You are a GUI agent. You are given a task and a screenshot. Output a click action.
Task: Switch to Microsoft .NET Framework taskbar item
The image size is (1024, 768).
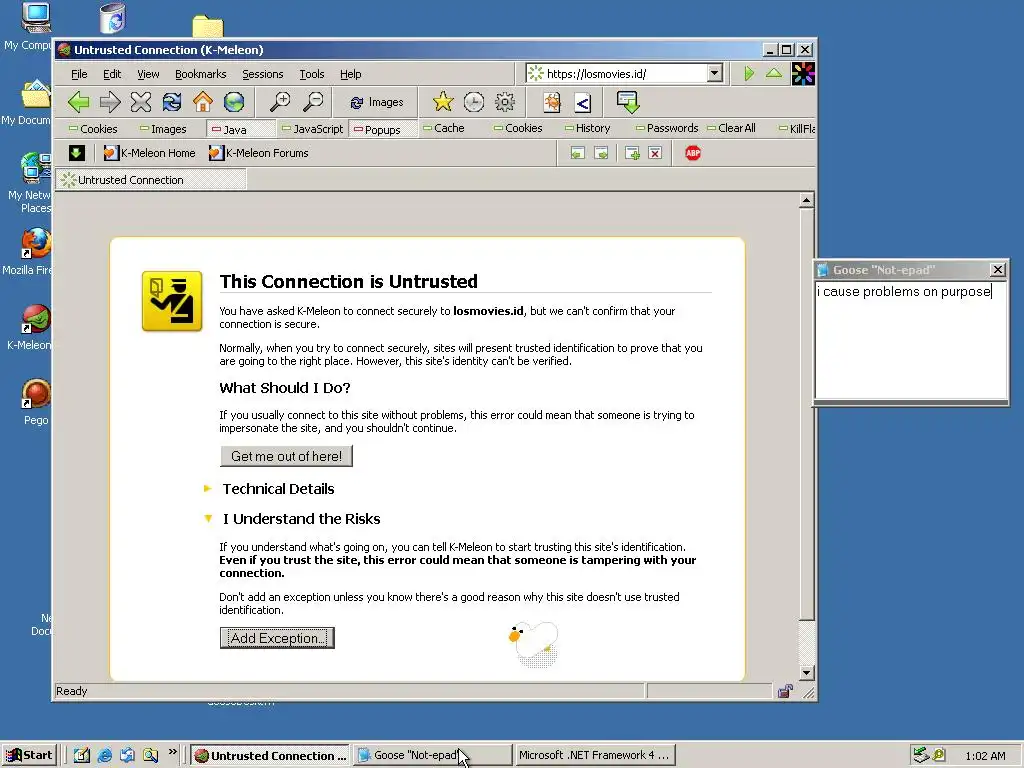point(594,755)
